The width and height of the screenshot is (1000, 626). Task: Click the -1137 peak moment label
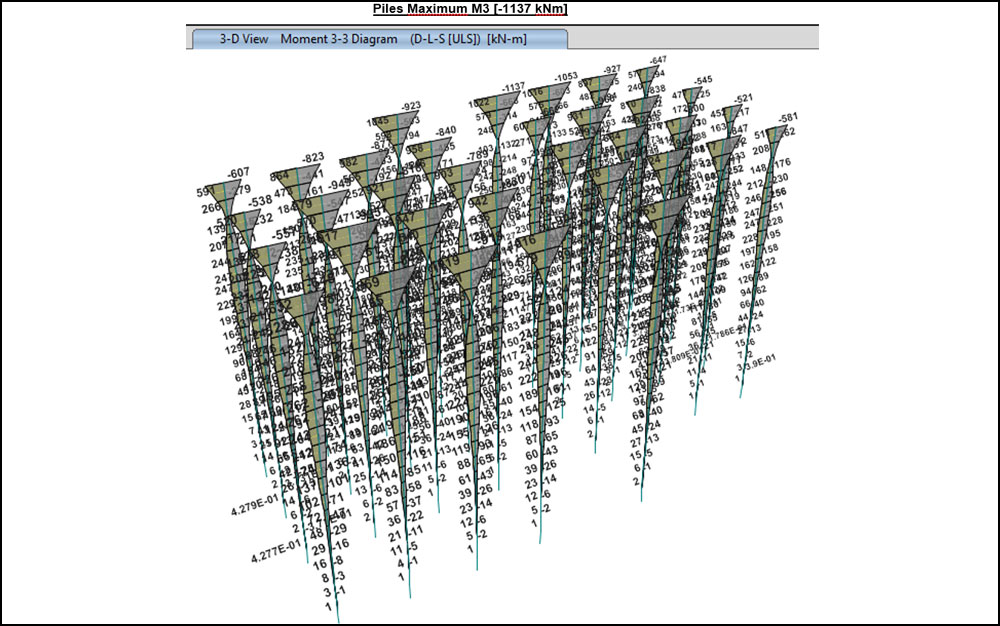(512, 87)
